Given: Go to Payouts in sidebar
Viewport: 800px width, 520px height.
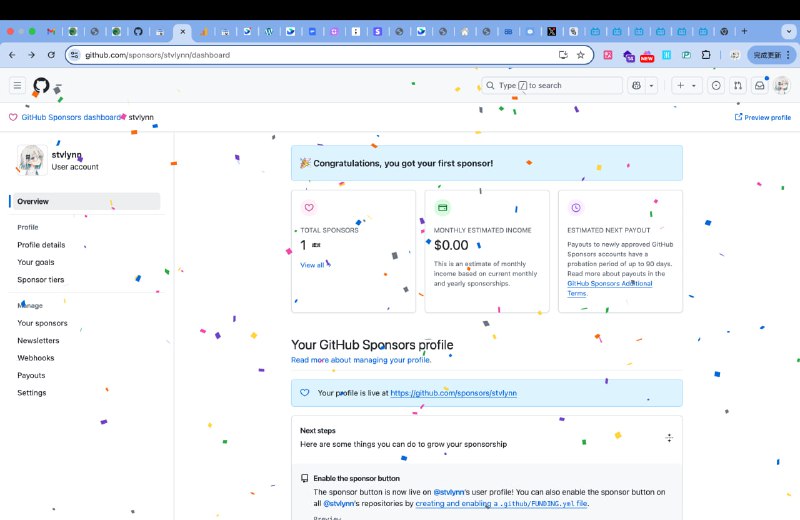Looking at the screenshot, I should (31, 376).
